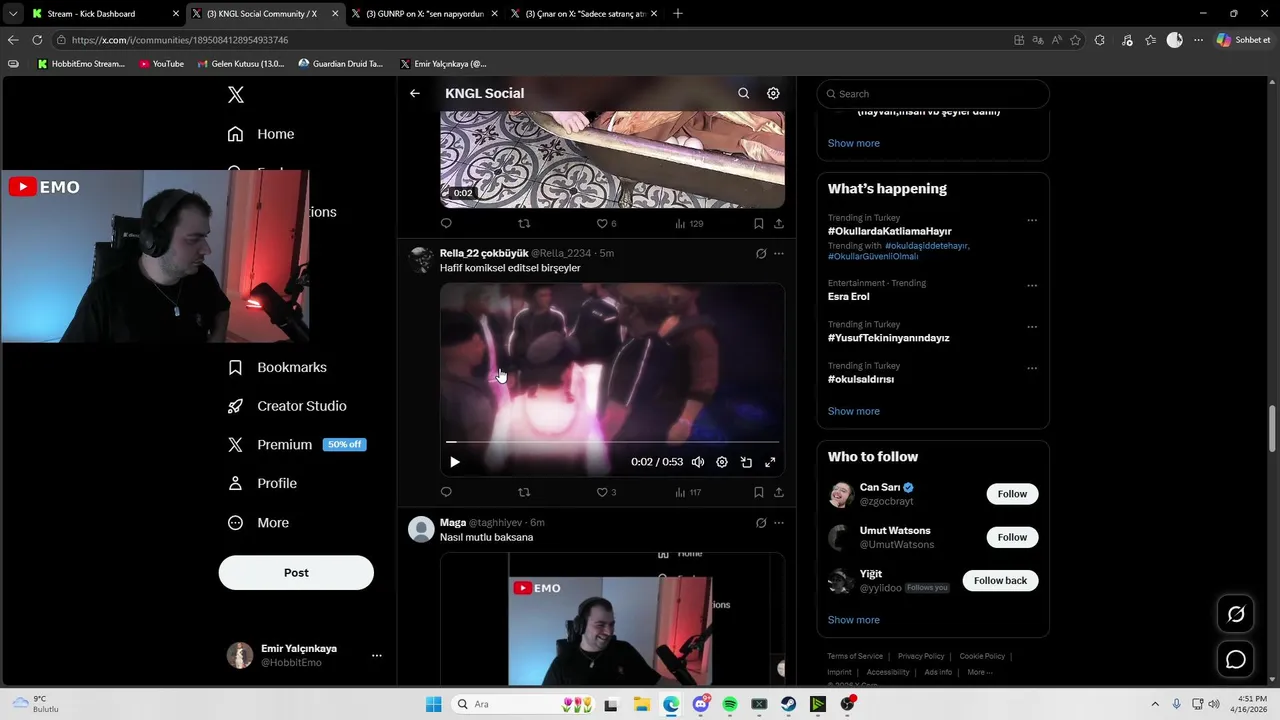Viewport: 1280px width, 720px height.
Task: Open Grok icon on Rella_22's post
Action: click(x=761, y=254)
